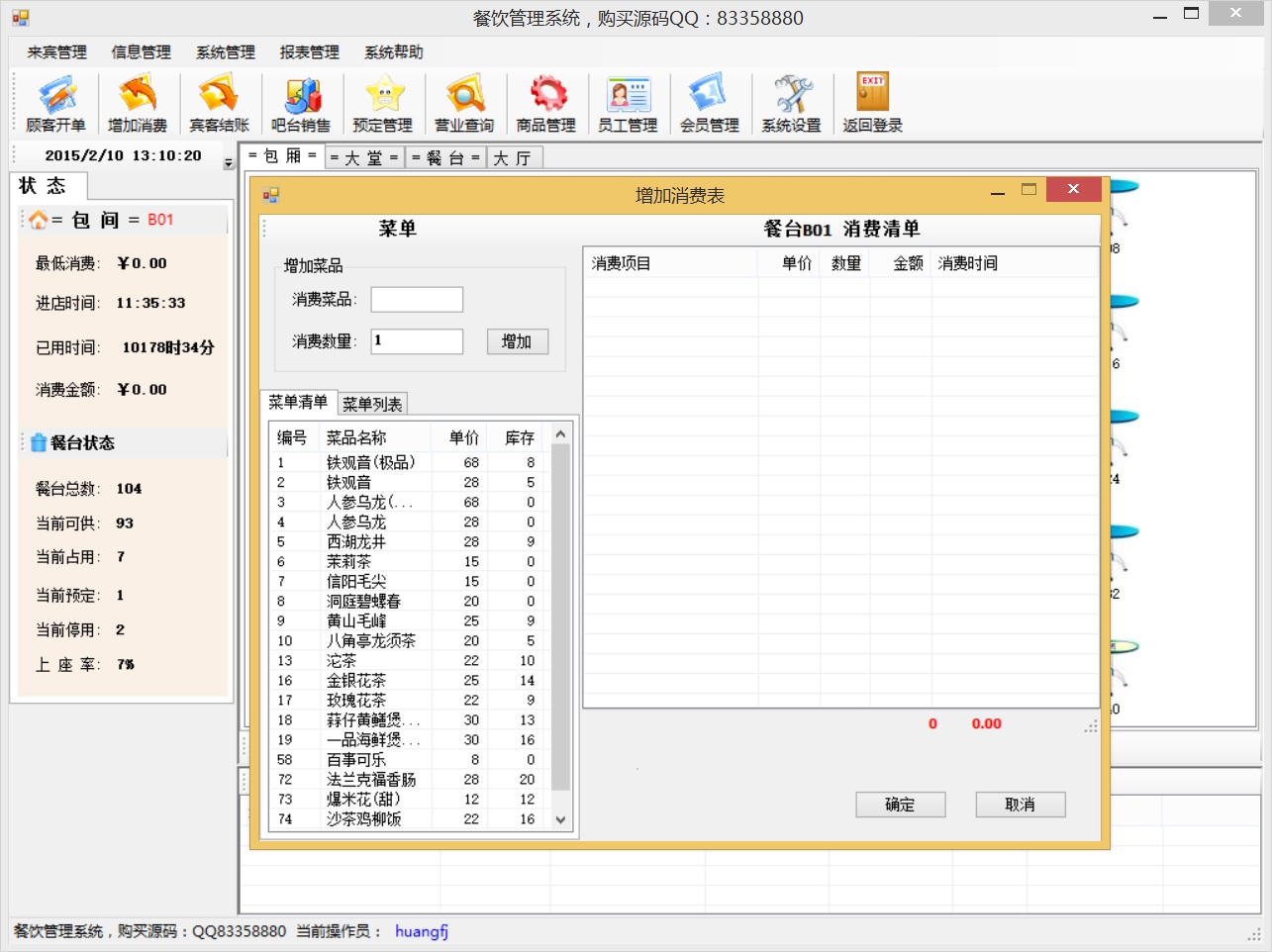Click the 消费菜品 input field
This screenshot has width=1272, height=952.
(x=417, y=300)
